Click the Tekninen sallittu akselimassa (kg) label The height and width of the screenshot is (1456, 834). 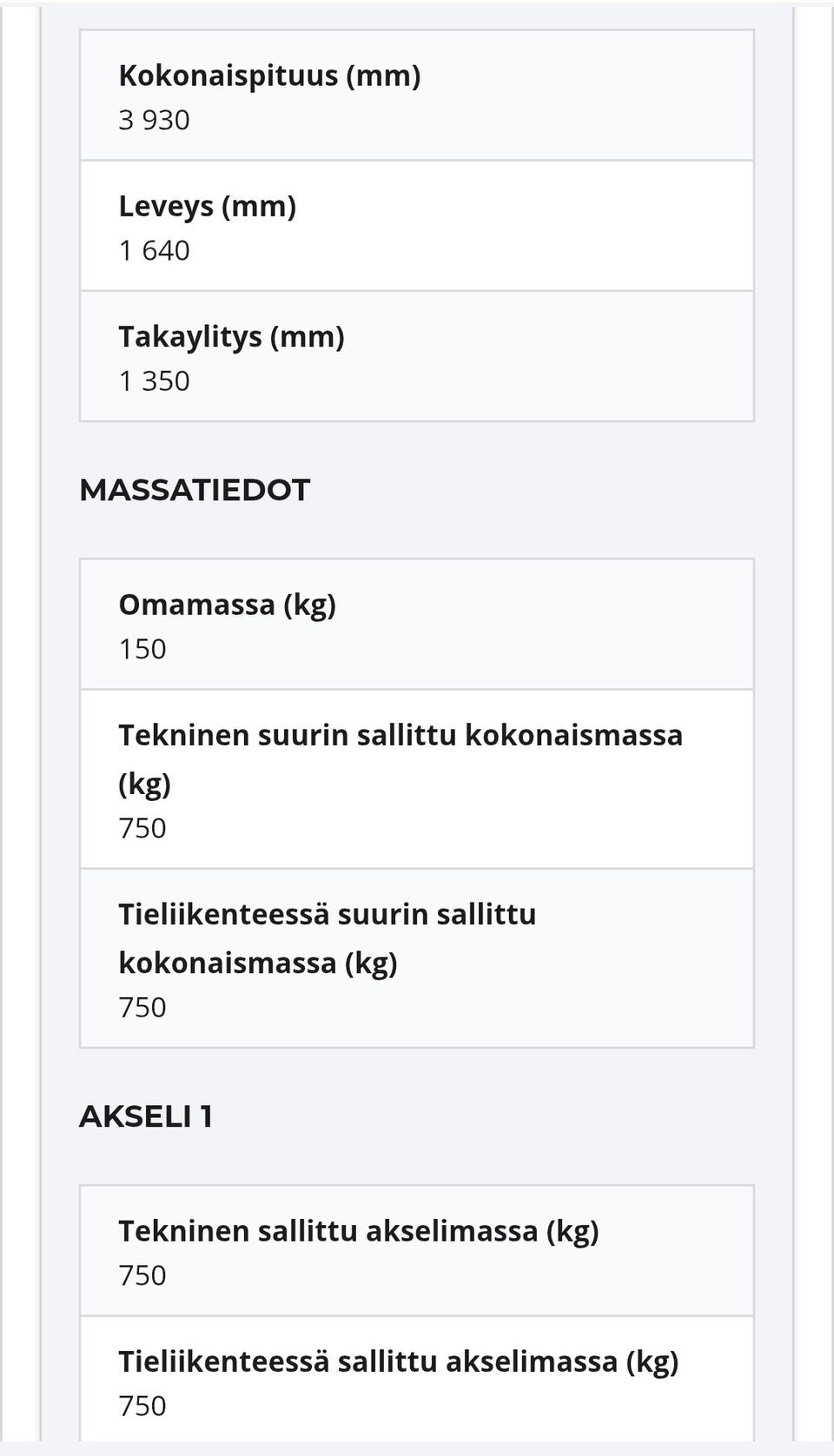pos(359,1231)
